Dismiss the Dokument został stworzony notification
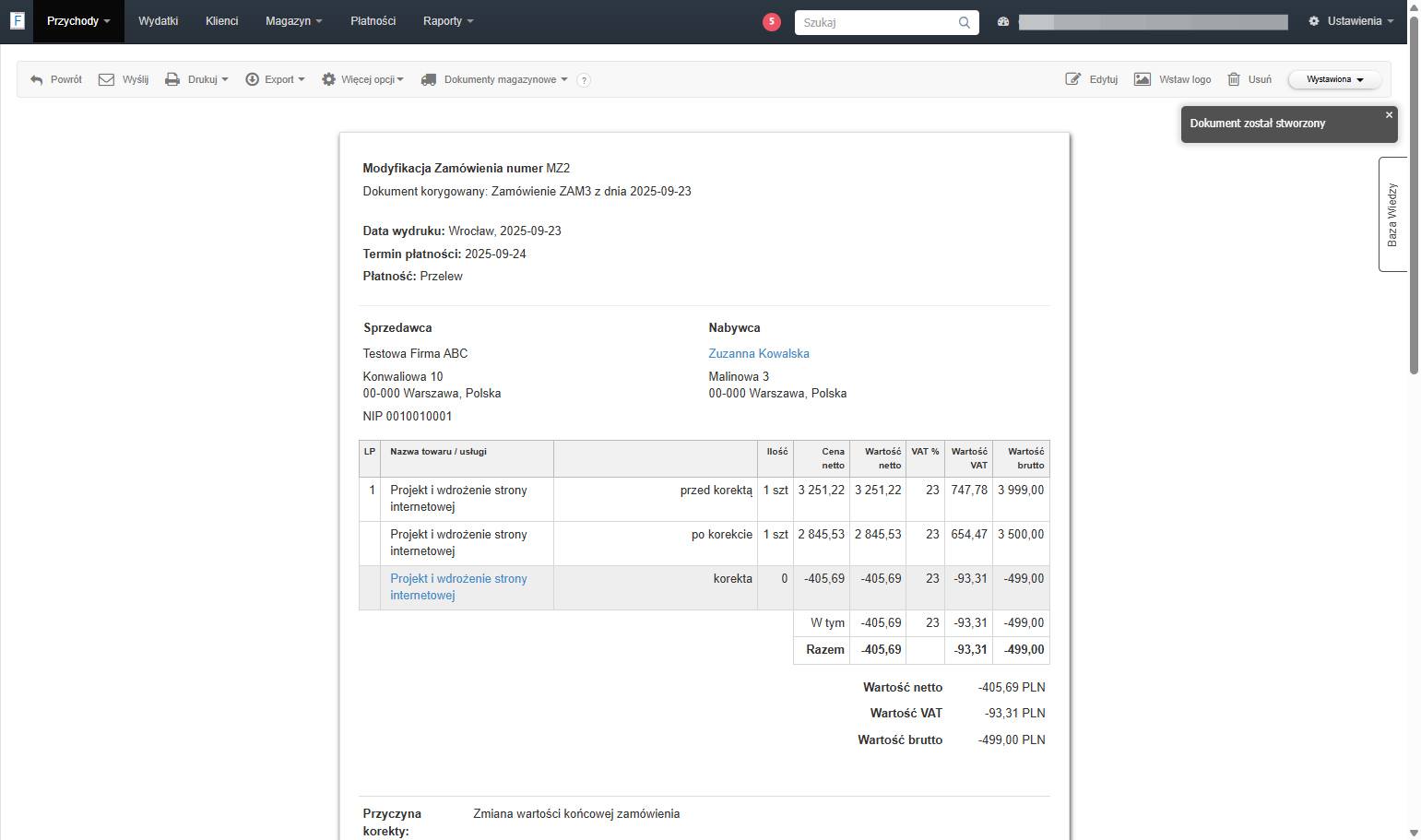 coord(1389,115)
